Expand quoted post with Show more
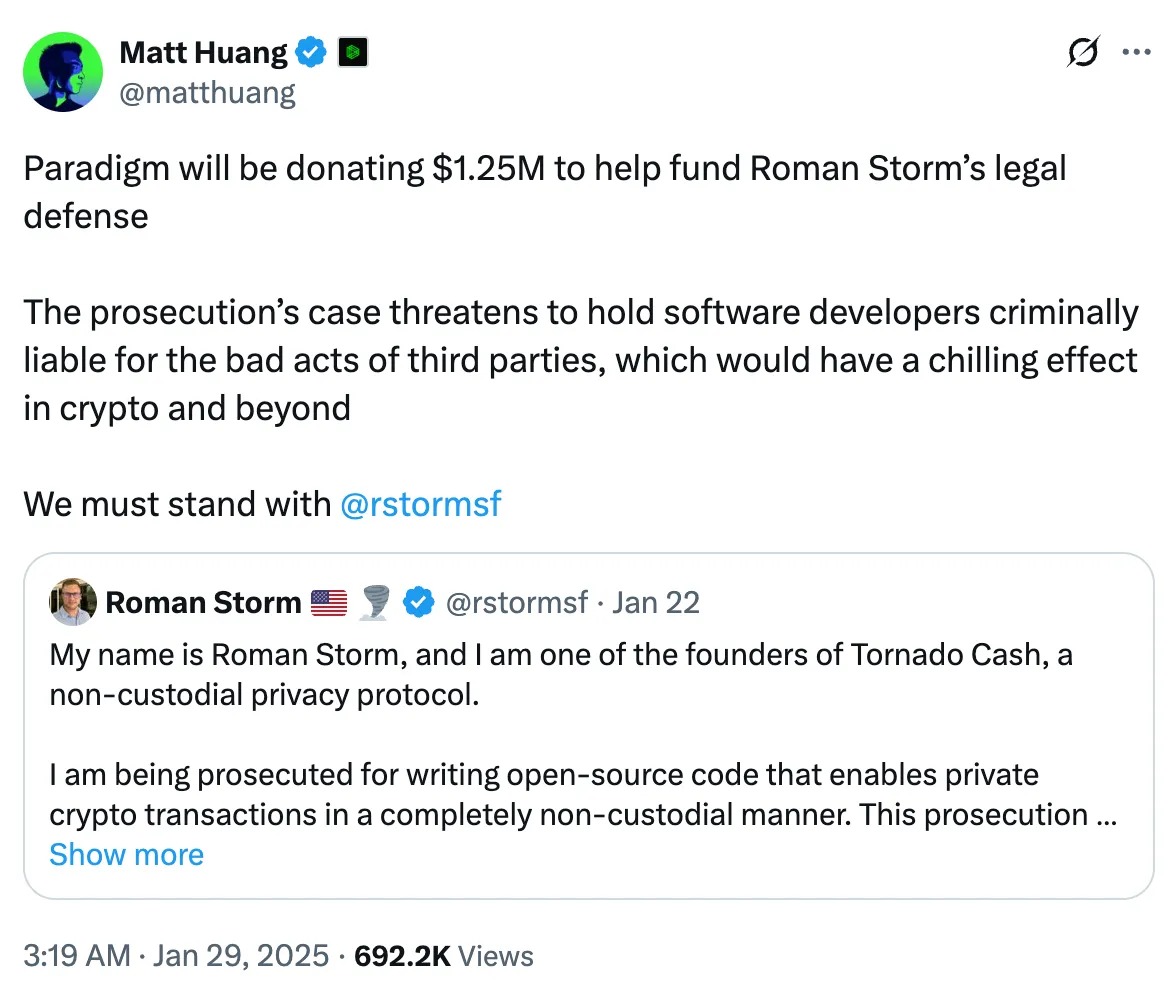The width and height of the screenshot is (1168, 982). point(126,855)
